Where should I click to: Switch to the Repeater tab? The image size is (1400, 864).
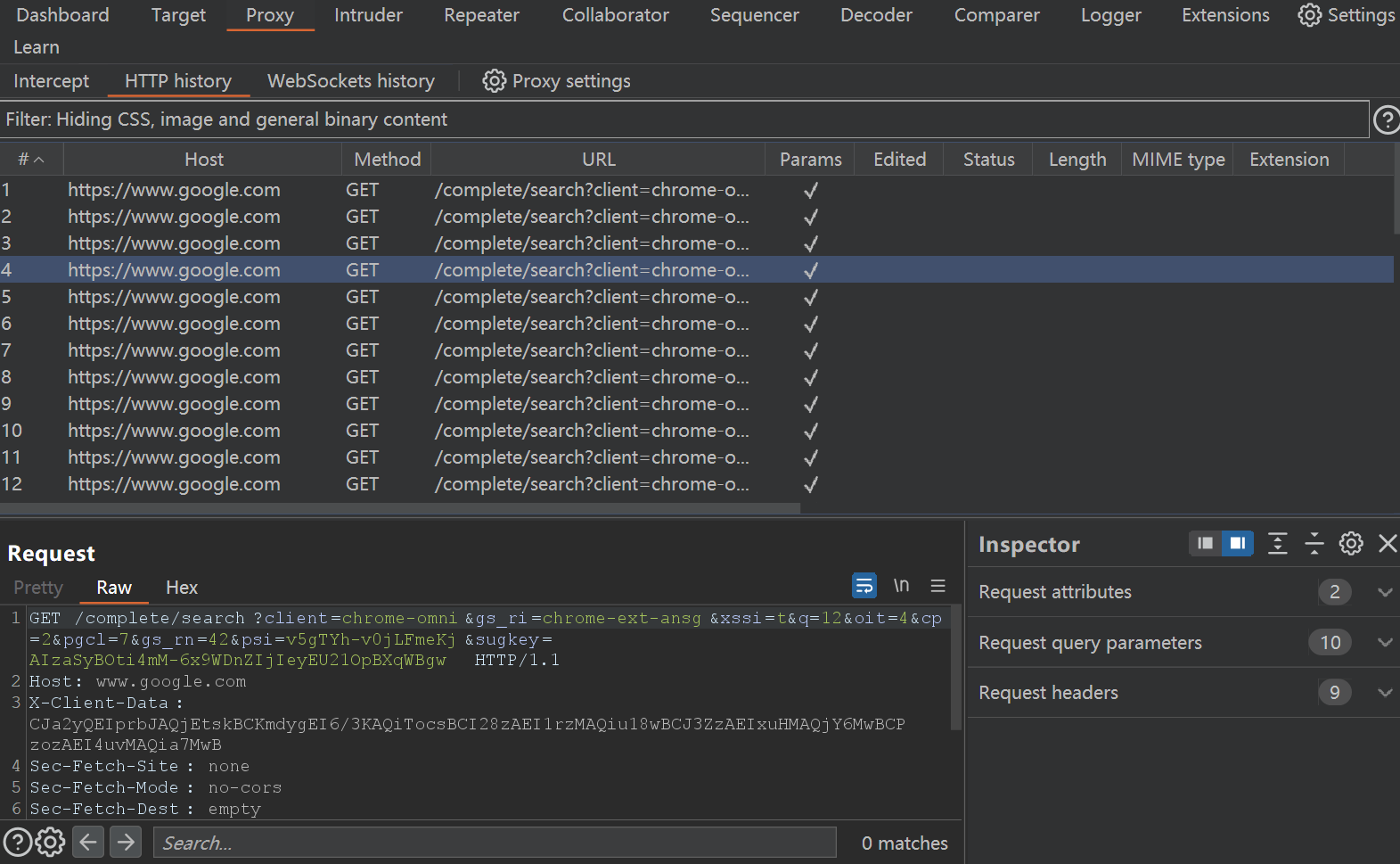pyautogui.click(x=481, y=15)
